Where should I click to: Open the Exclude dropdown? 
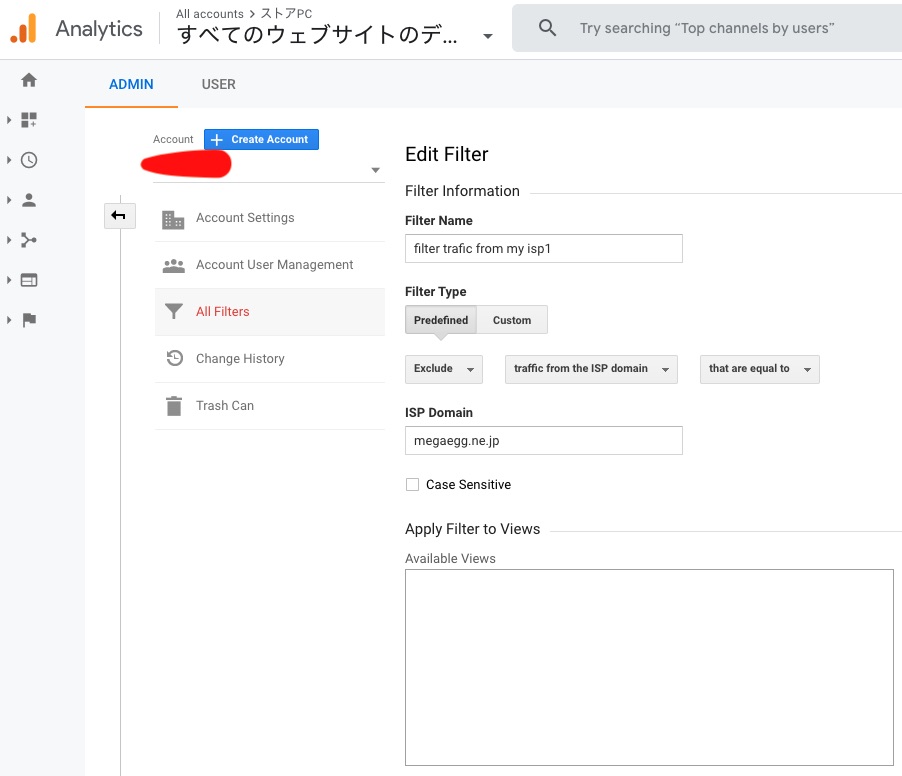(x=444, y=369)
